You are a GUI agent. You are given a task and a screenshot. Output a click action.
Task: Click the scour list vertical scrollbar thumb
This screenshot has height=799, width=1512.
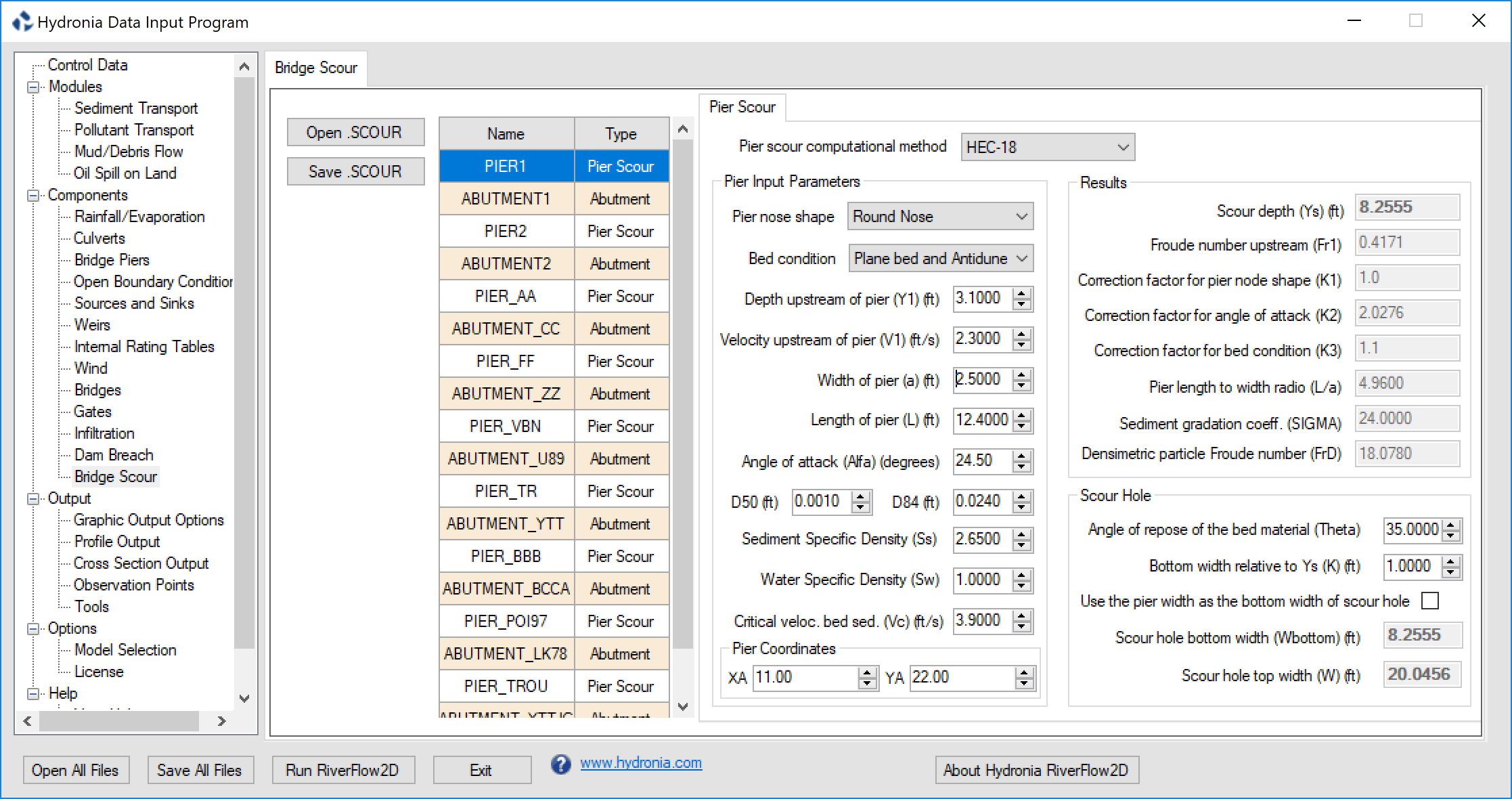pyautogui.click(x=683, y=393)
